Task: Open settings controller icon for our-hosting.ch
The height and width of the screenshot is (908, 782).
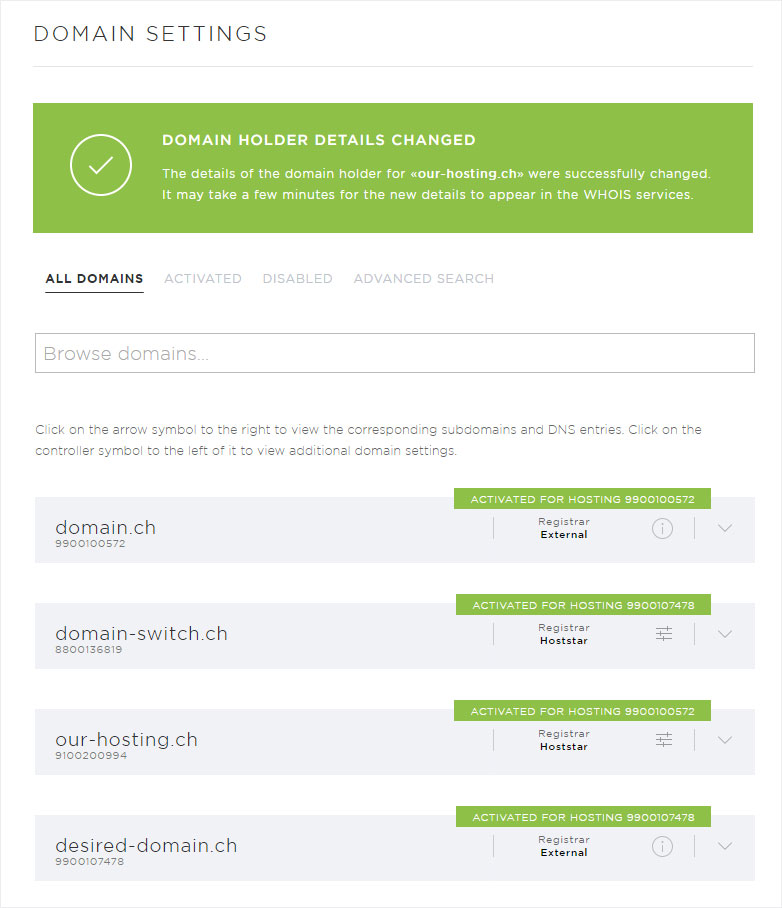Action: coord(664,740)
